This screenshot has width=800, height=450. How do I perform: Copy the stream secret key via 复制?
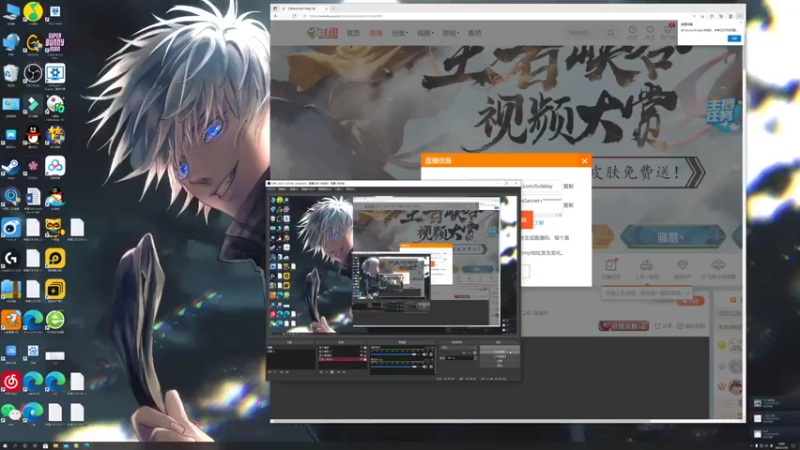click(x=568, y=205)
